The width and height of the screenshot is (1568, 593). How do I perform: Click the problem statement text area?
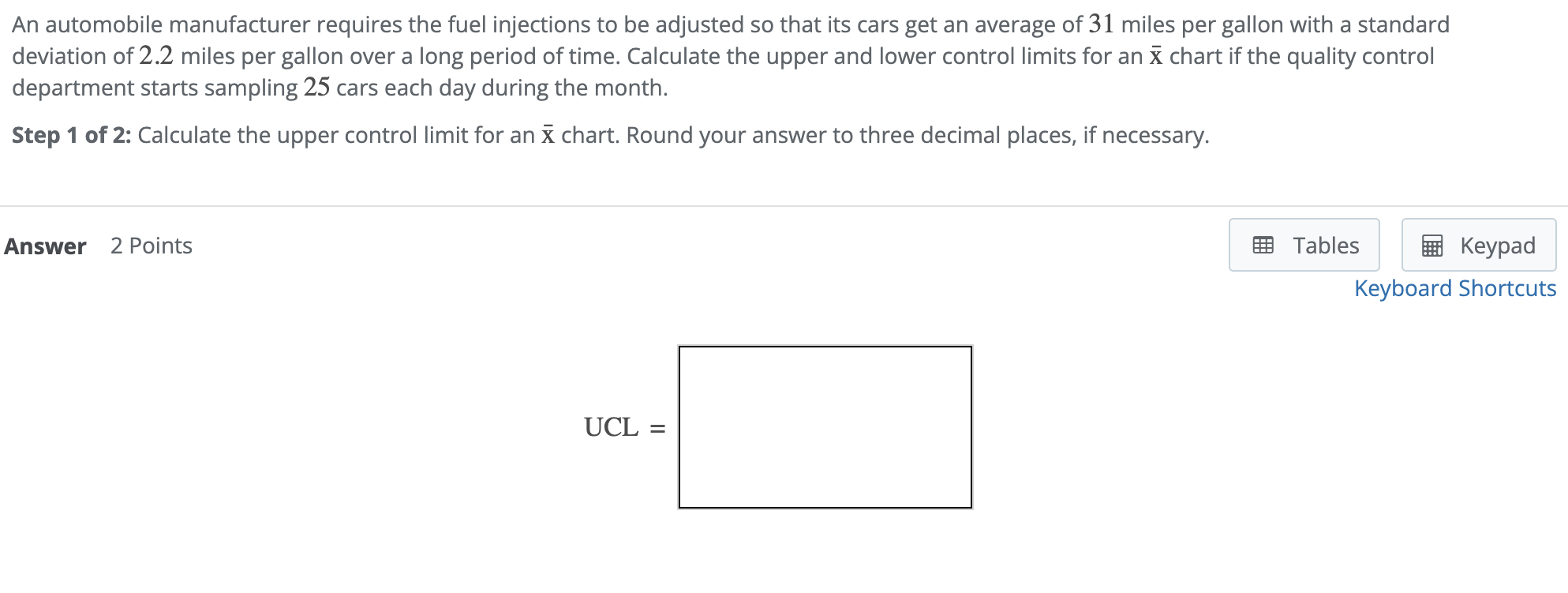point(710,55)
